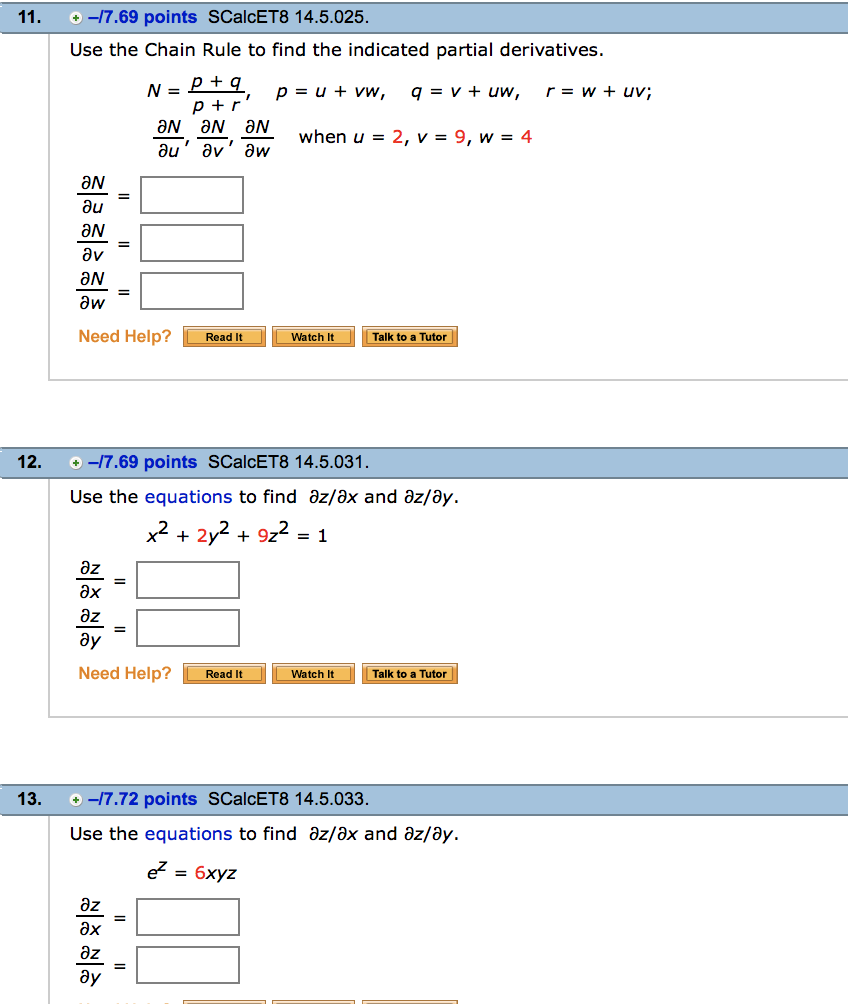Click Read It for question 12
This screenshot has width=848, height=1004.
[224, 673]
